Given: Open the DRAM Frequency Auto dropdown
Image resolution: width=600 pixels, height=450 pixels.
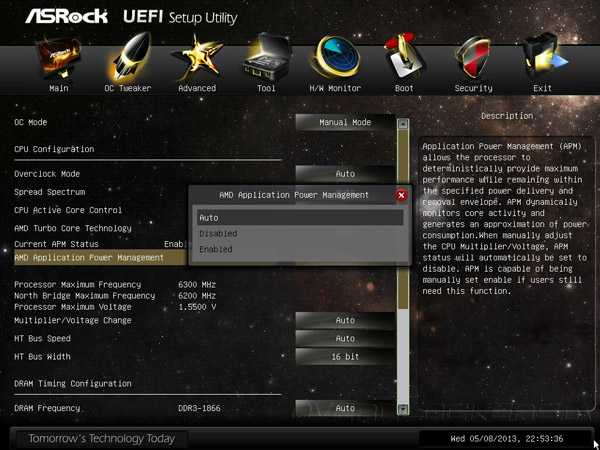Looking at the screenshot, I should click(x=345, y=408).
